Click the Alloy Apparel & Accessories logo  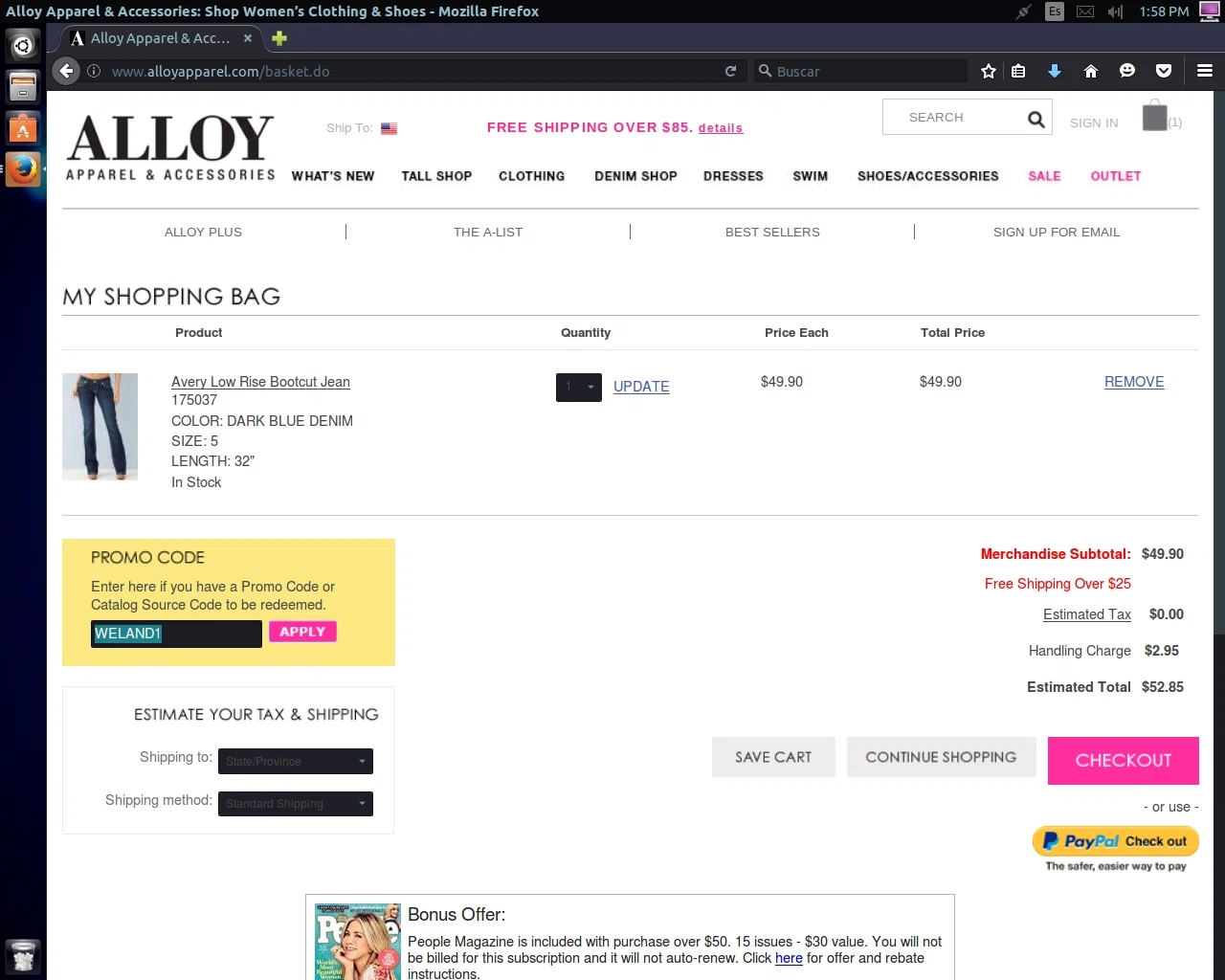pyautogui.click(x=170, y=146)
